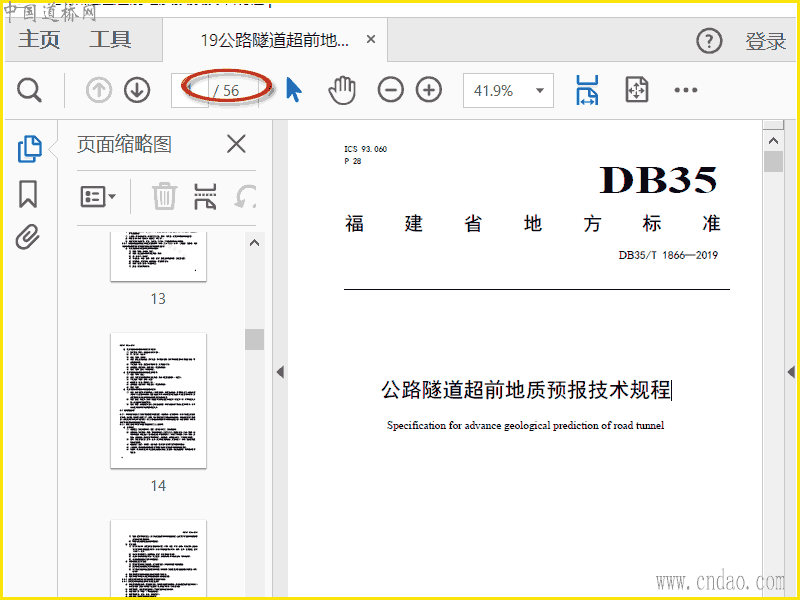Close the 页面缩略图 panel
The height and width of the screenshot is (600, 800).
point(236,144)
